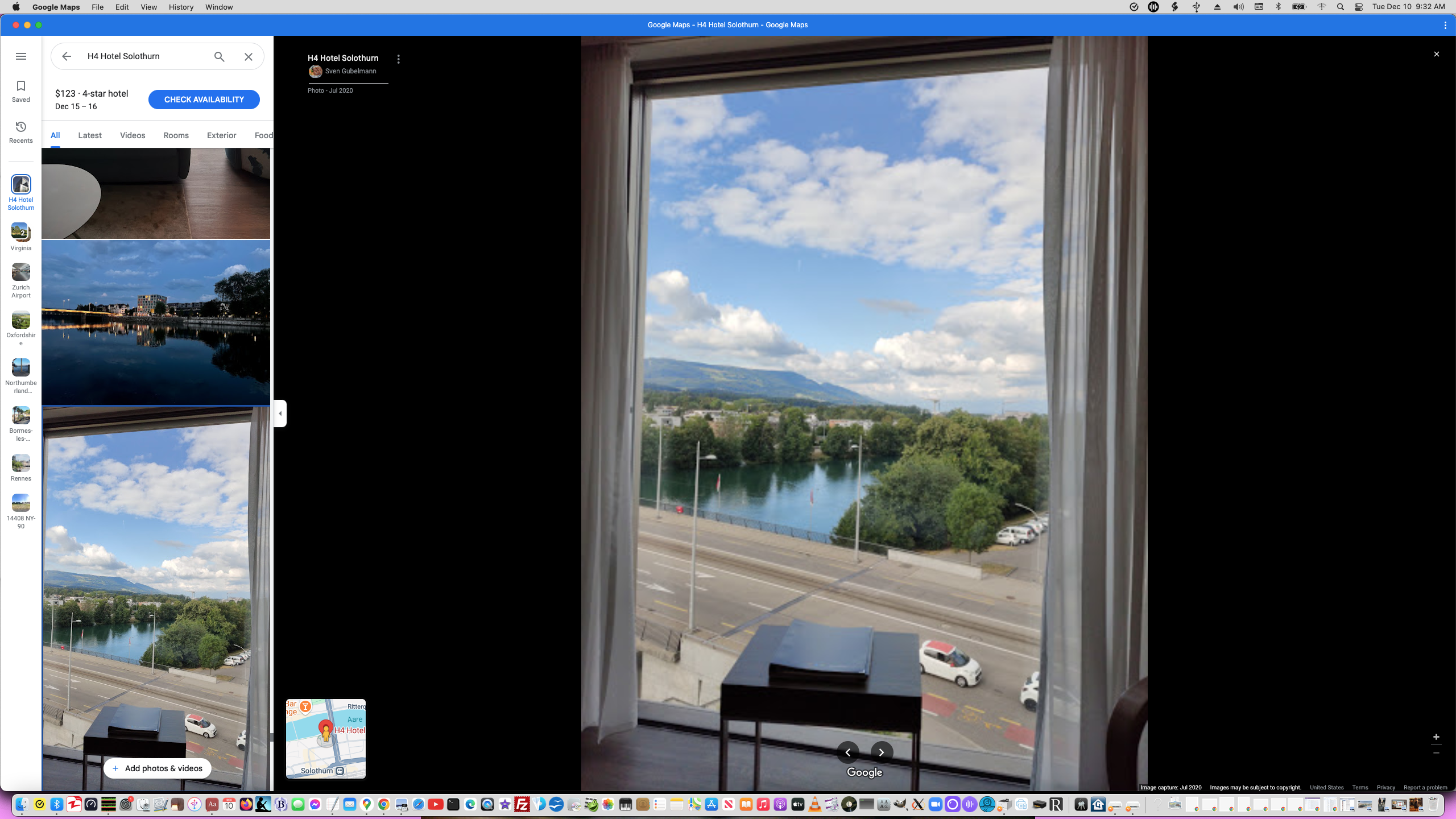Clear the search with X icon
1456x819 pixels.
249,56
